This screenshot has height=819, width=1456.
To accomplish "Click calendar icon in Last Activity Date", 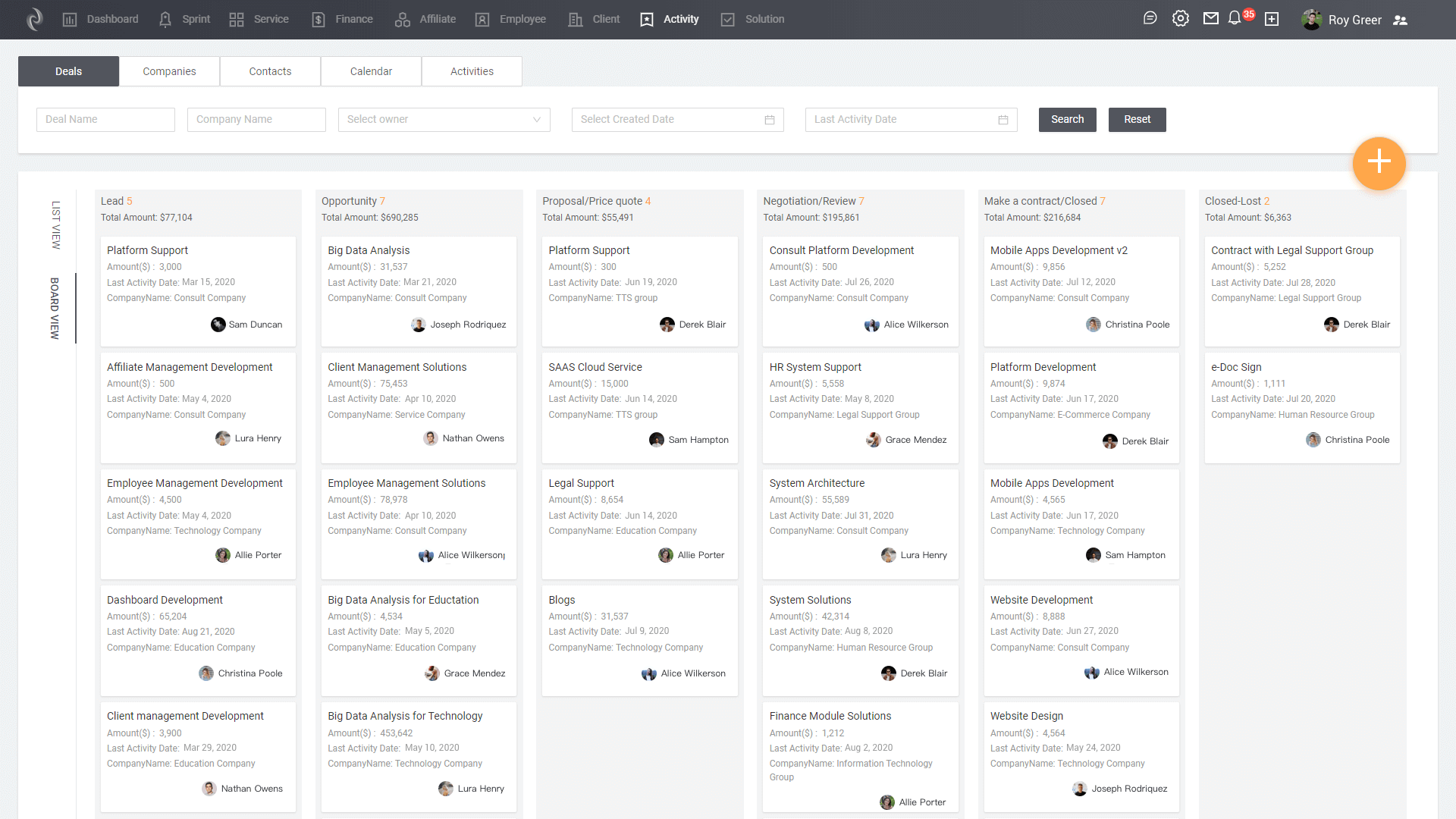I will tap(1003, 120).
